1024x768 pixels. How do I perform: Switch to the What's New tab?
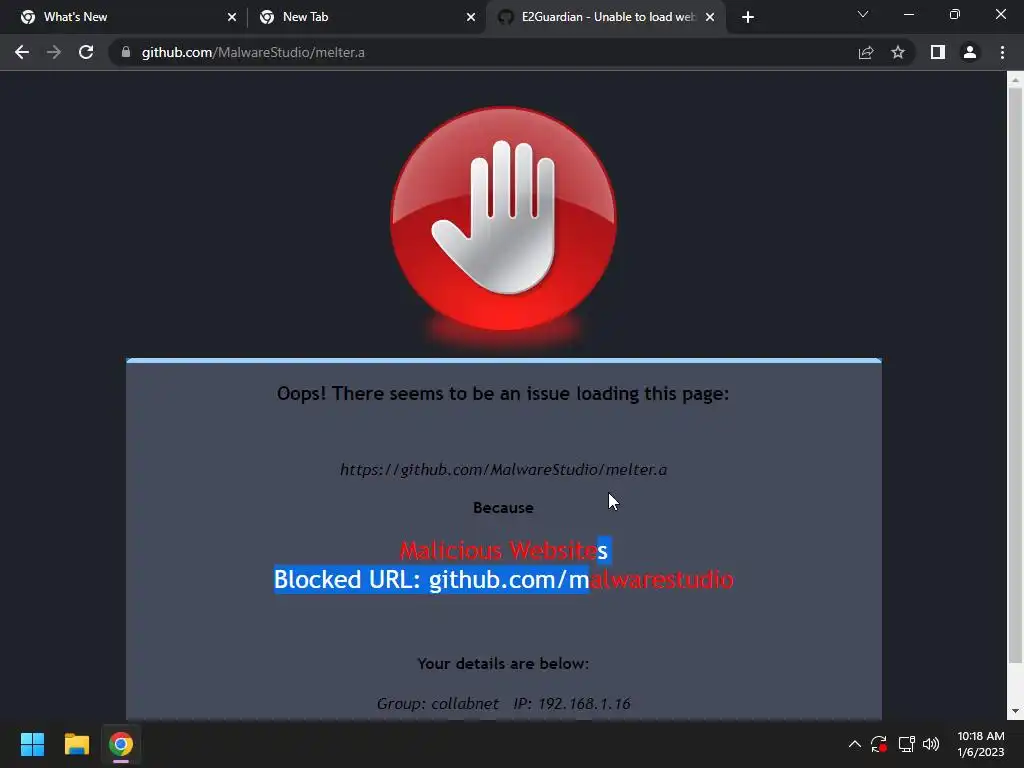(x=124, y=17)
